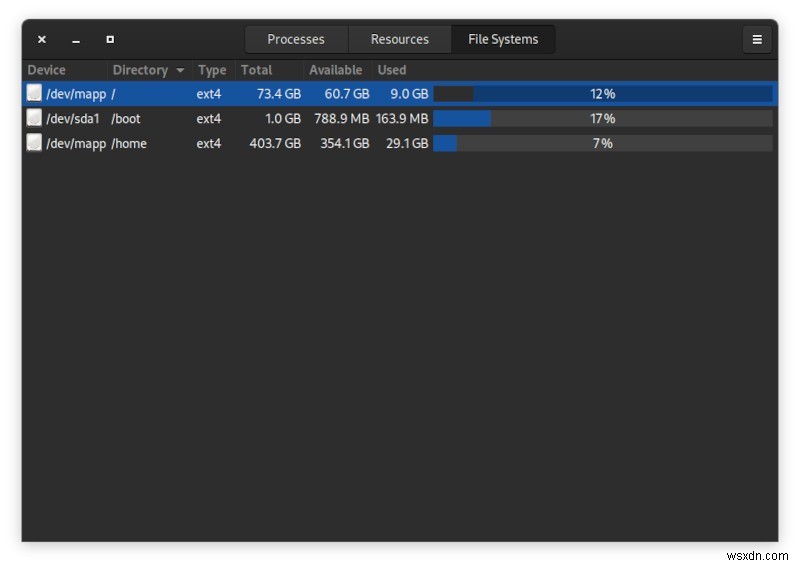Click the drive icon in the /home row

(x=34, y=143)
